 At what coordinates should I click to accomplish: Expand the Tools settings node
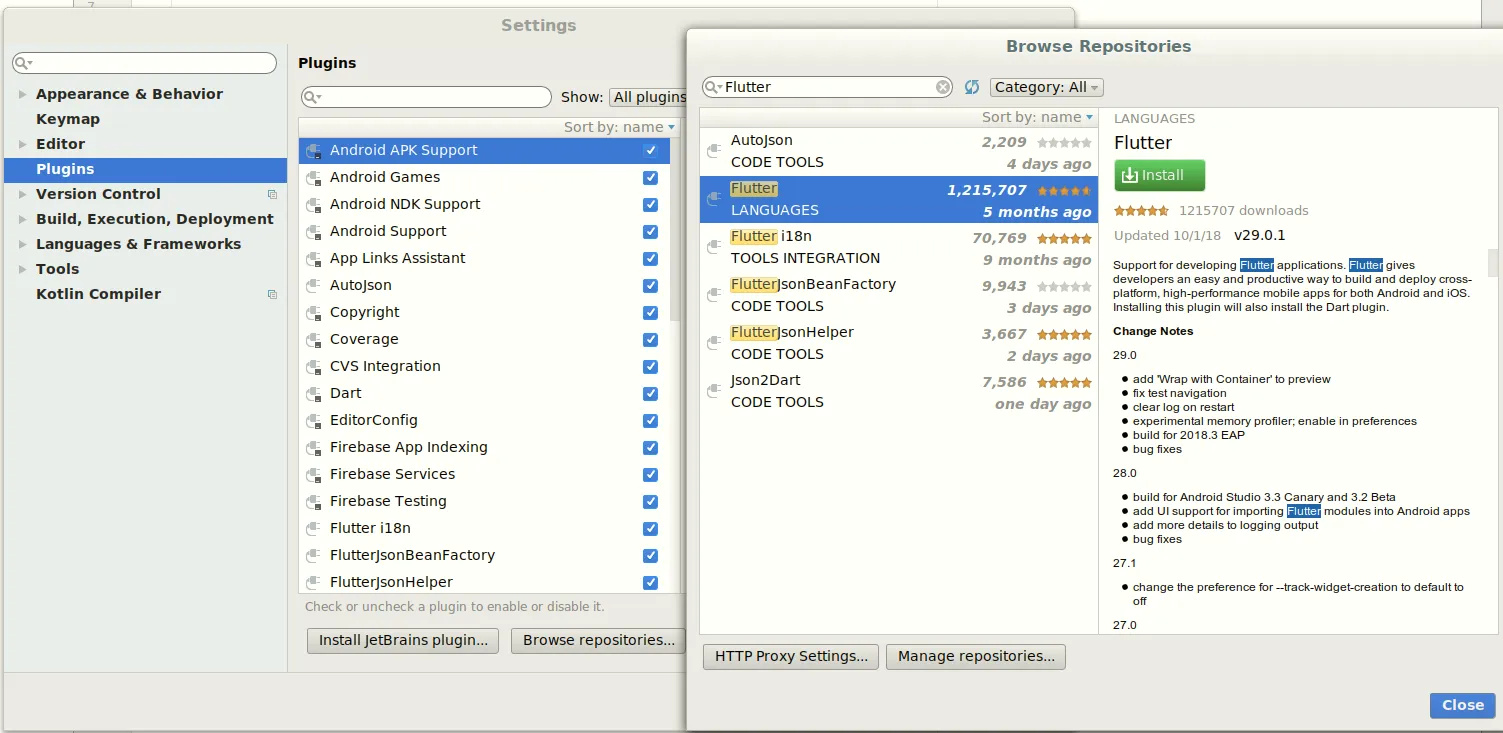pyautogui.click(x=22, y=269)
